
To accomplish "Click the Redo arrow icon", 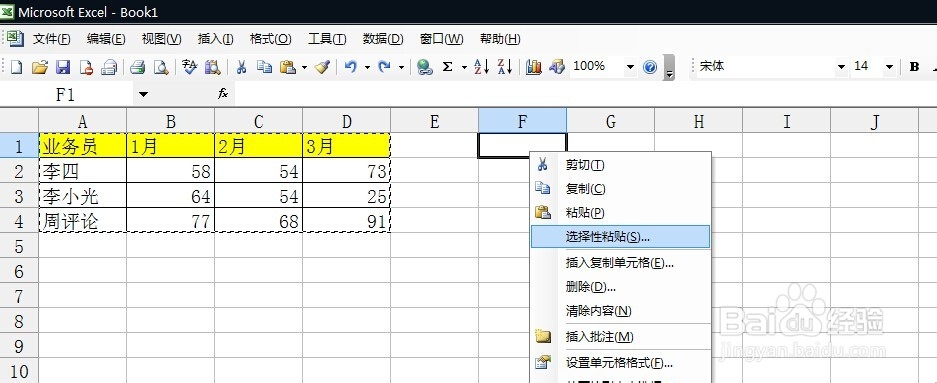I will (x=385, y=68).
